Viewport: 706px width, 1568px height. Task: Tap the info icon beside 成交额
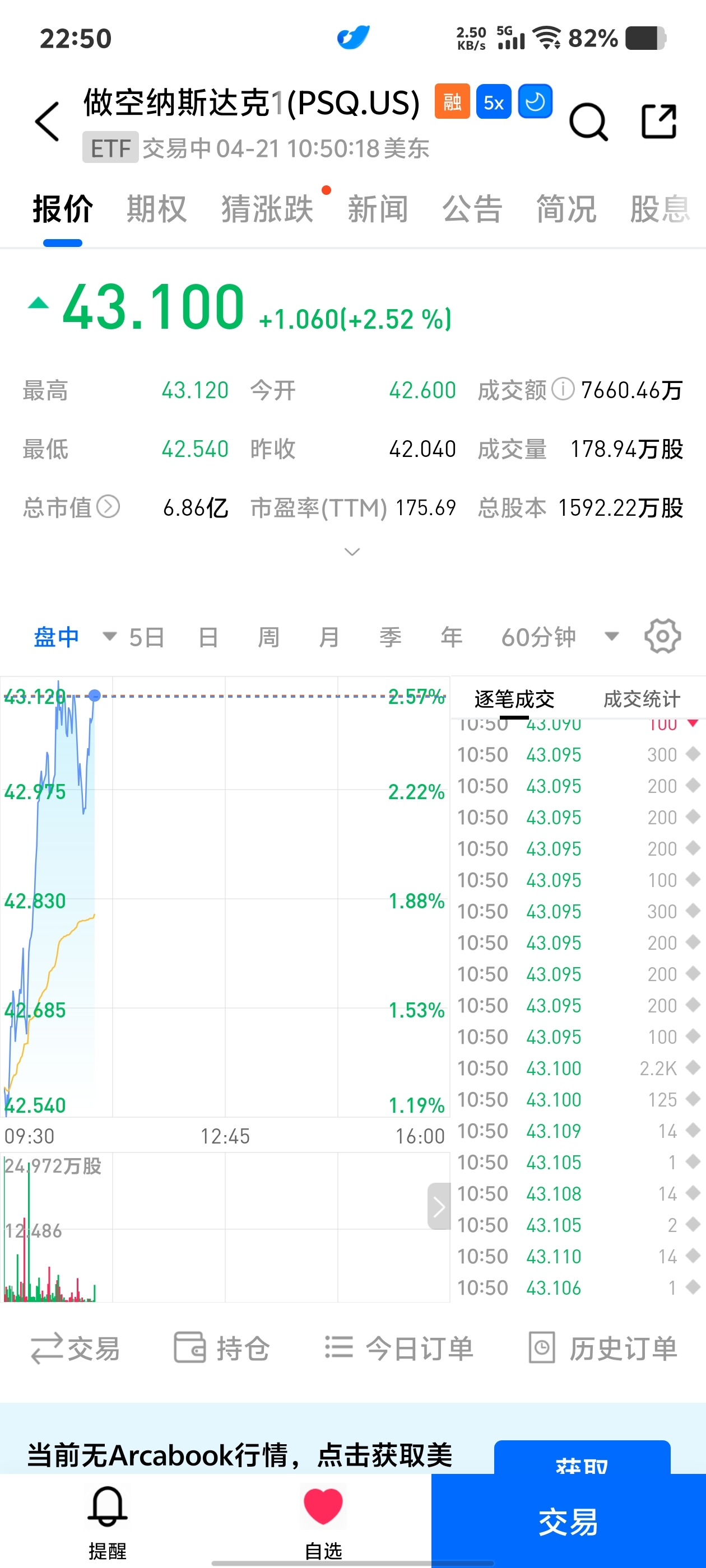pyautogui.click(x=563, y=388)
